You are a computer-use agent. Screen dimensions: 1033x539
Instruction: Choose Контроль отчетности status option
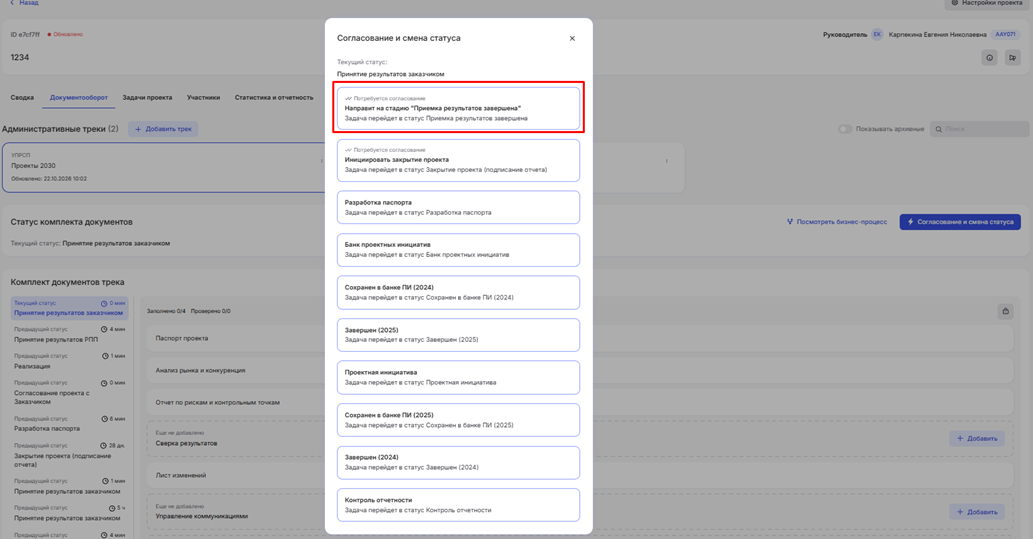tap(459, 505)
